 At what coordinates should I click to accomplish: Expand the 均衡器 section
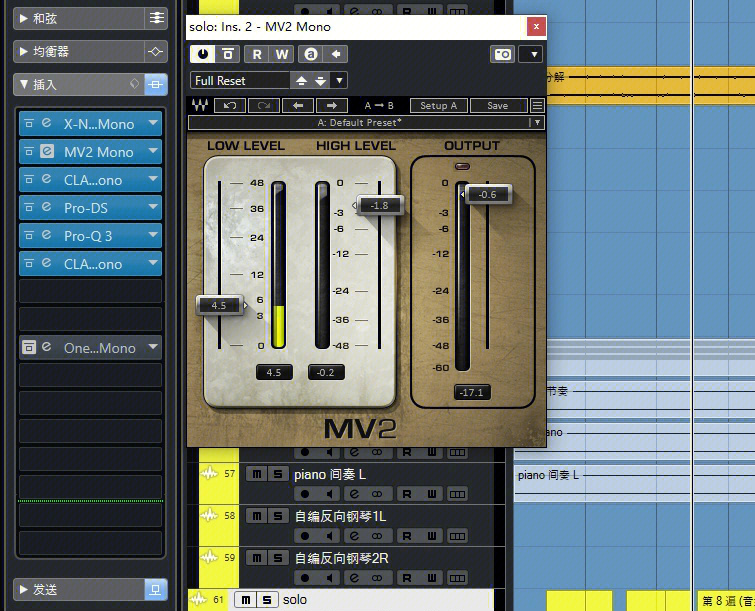23,52
